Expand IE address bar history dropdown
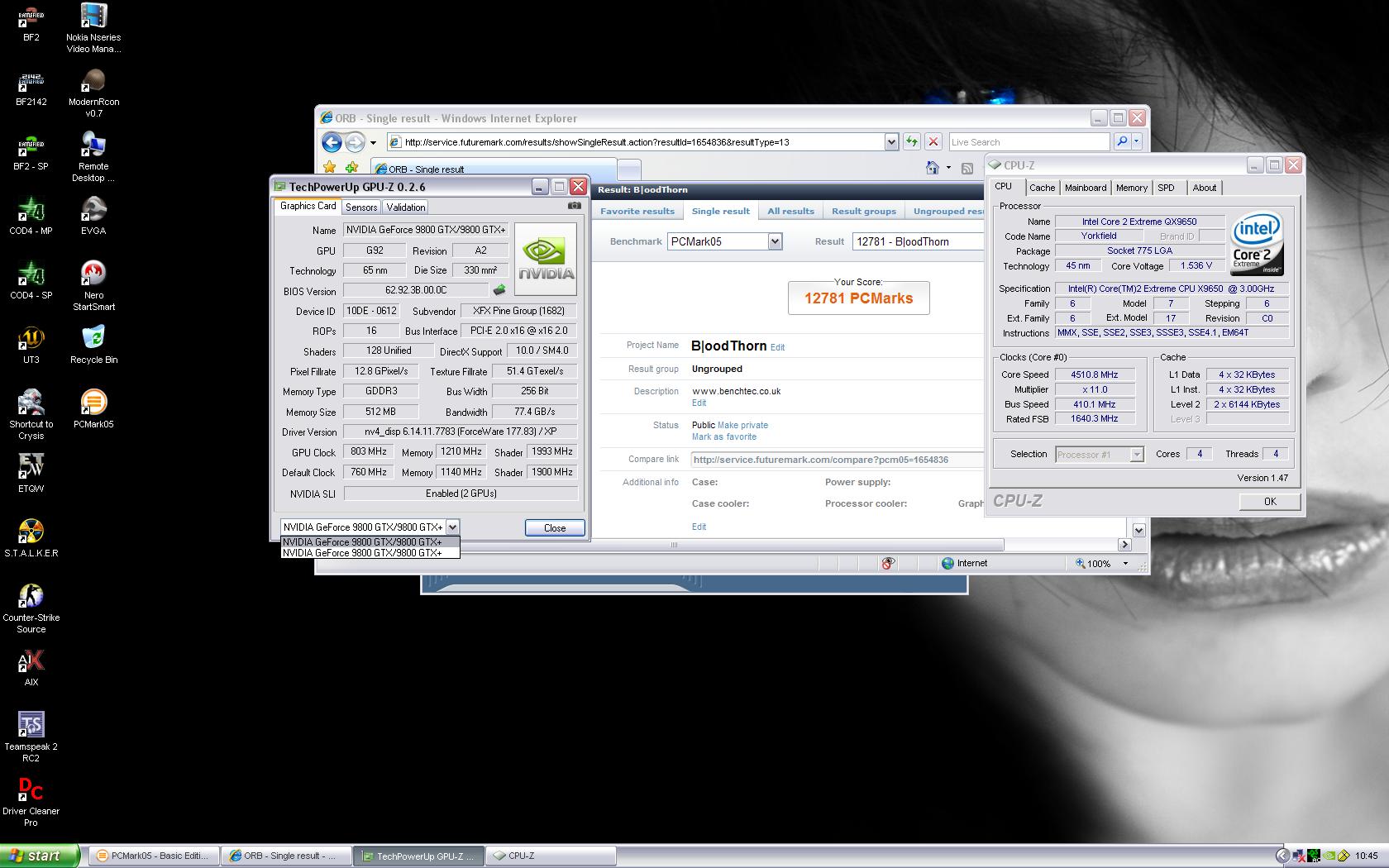The width and height of the screenshot is (1389, 868). 891,141
